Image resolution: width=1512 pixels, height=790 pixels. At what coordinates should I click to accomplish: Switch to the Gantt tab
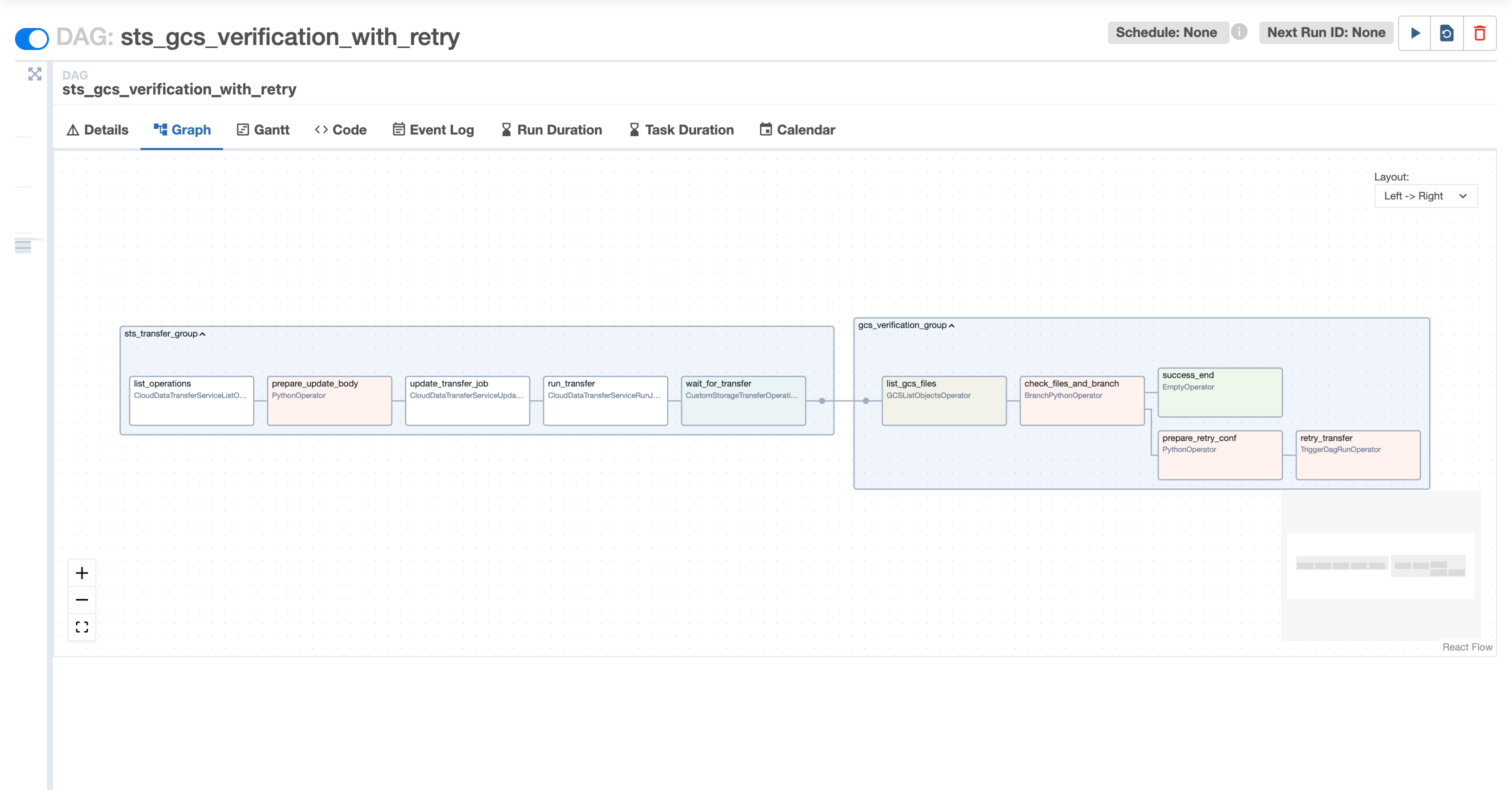tap(263, 129)
